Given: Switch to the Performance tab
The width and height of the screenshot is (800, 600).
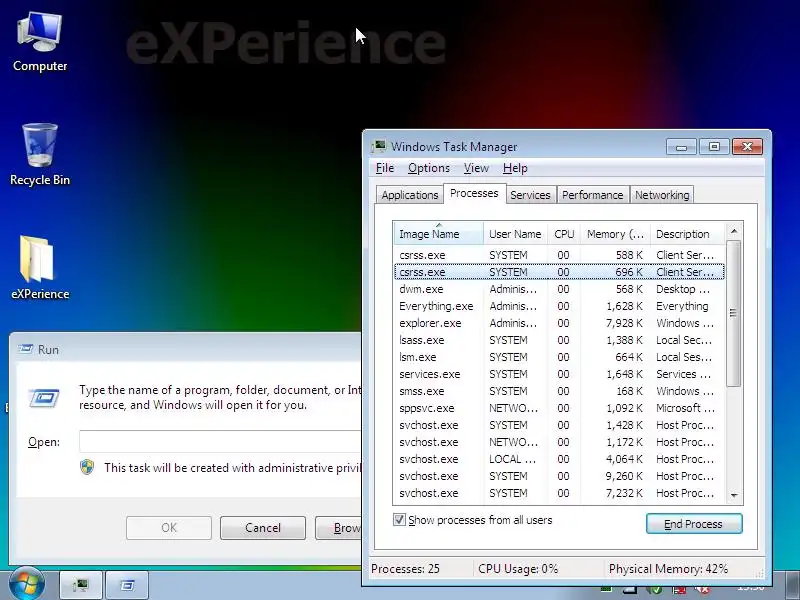Looking at the screenshot, I should (592, 195).
